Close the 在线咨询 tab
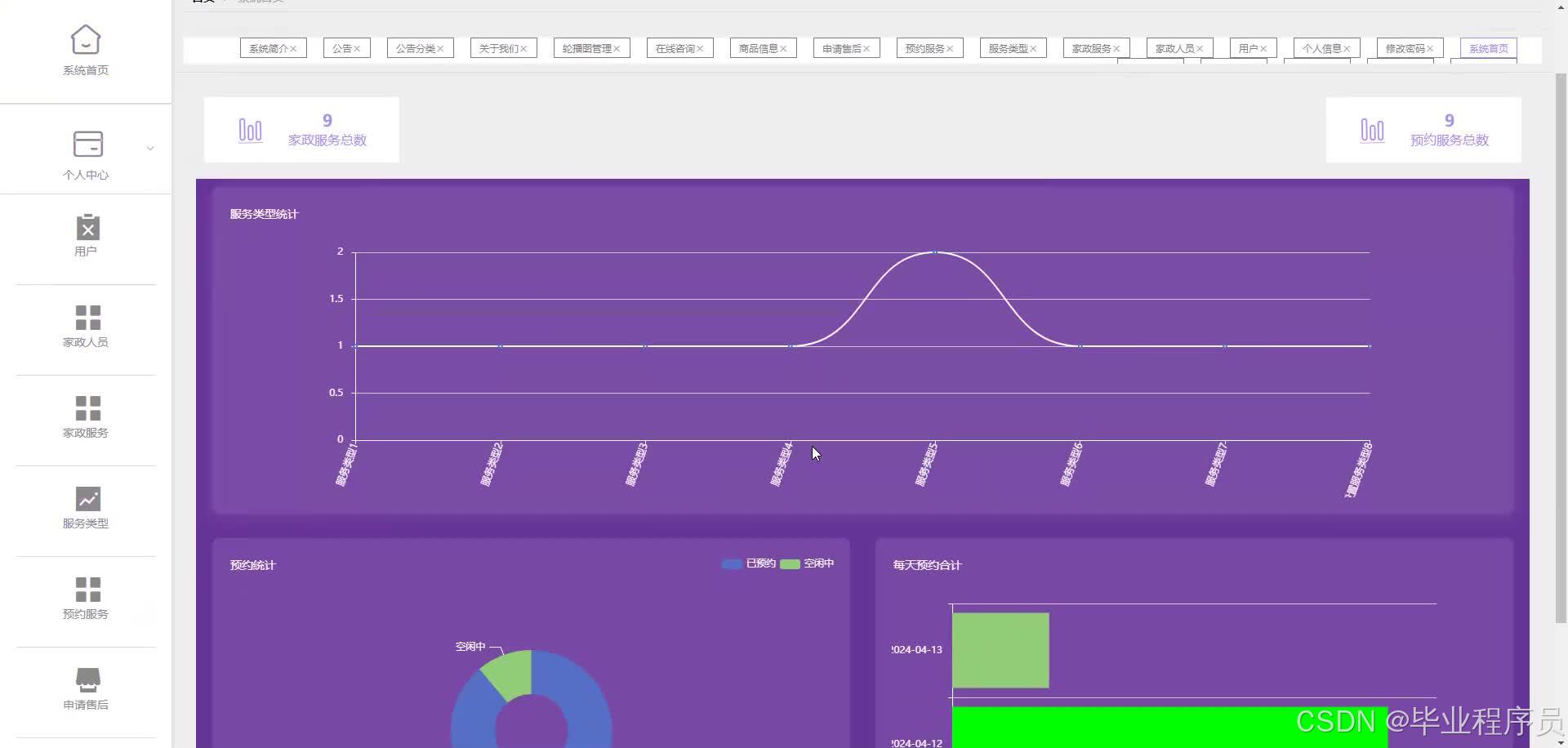Viewport: 1568px width, 748px height. click(x=700, y=49)
